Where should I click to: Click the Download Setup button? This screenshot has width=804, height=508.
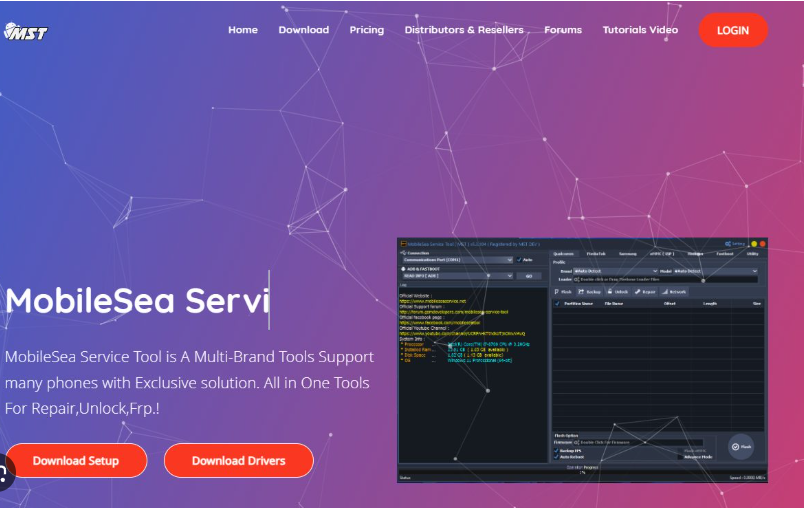point(76,460)
